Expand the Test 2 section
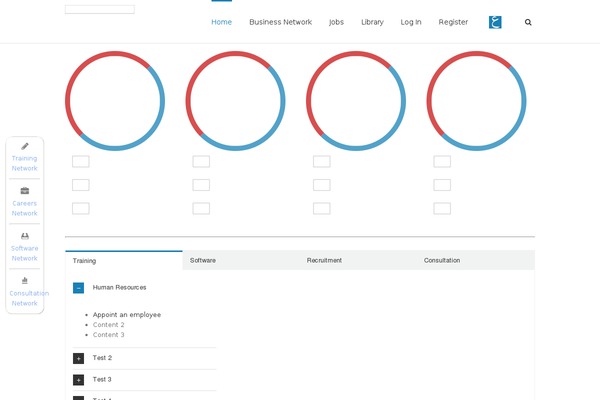The image size is (600, 400). point(78,358)
